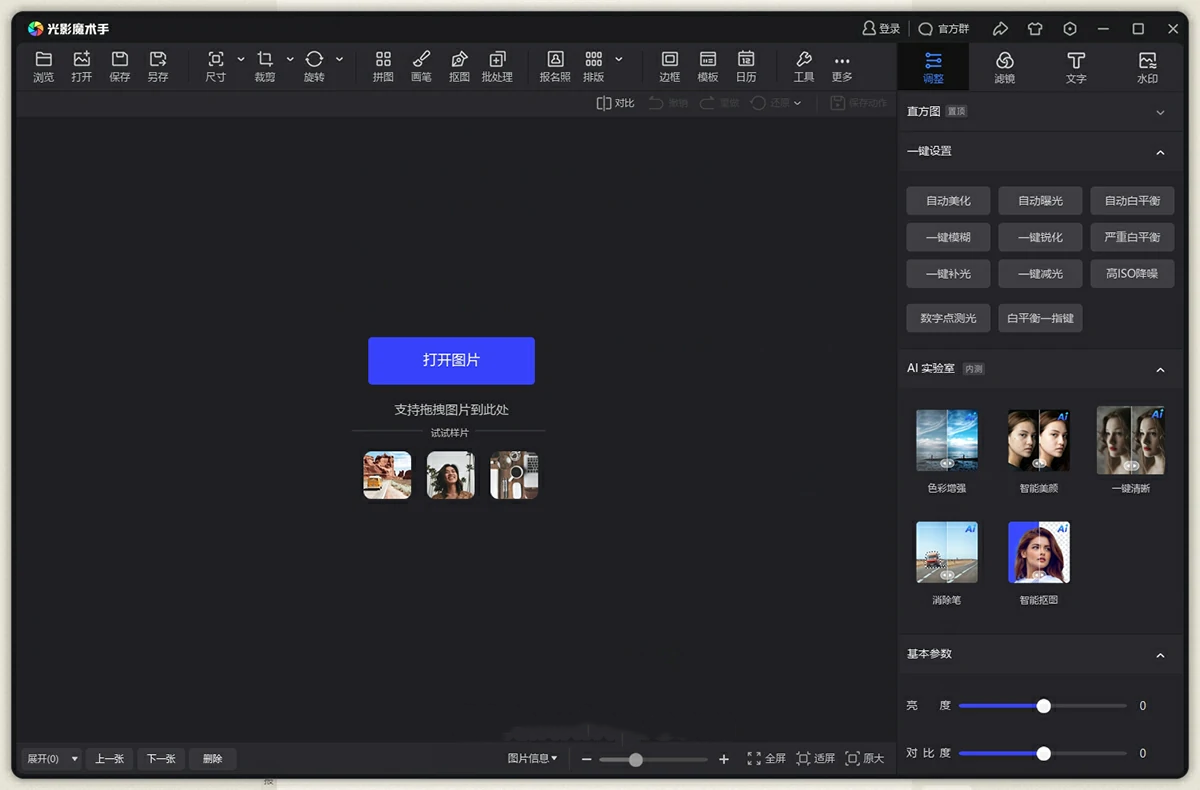1200x790 pixels.
Task: Click the hexagon settings icon in title bar
Action: point(1070,29)
